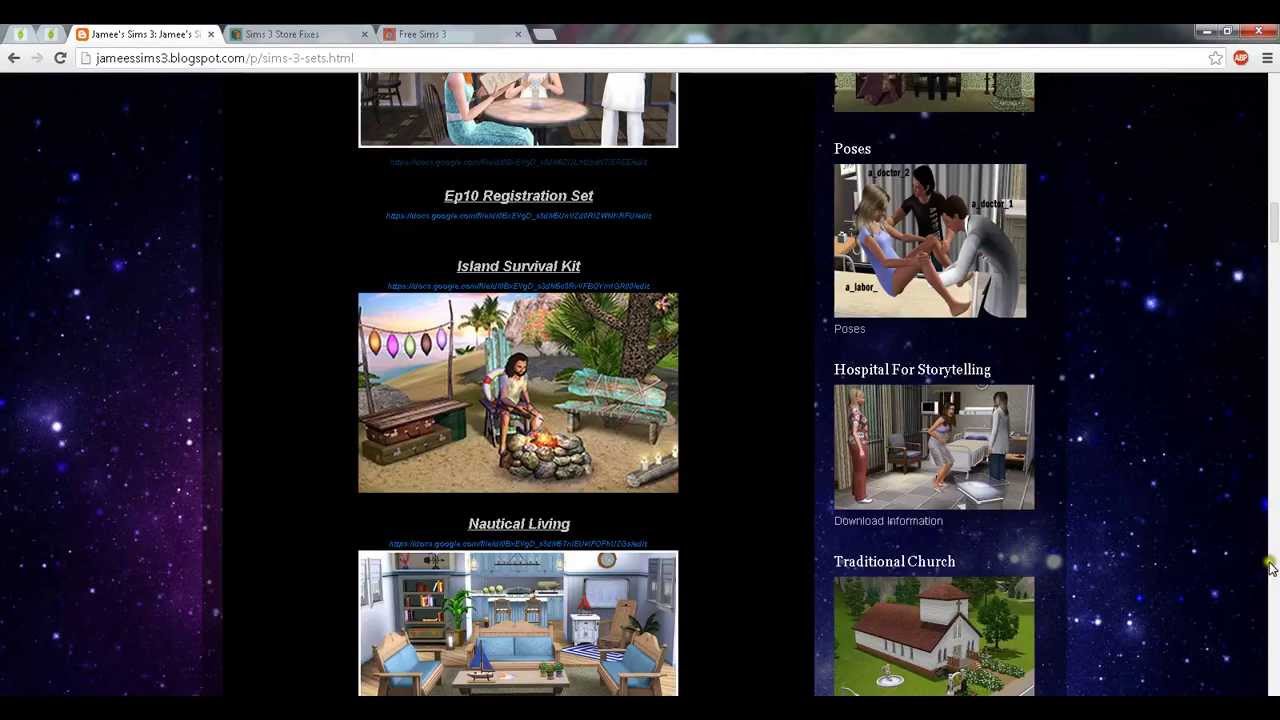Open the Google Docs link under Island Survival Kit
Image resolution: width=1280 pixels, height=720 pixels.
tap(518, 286)
